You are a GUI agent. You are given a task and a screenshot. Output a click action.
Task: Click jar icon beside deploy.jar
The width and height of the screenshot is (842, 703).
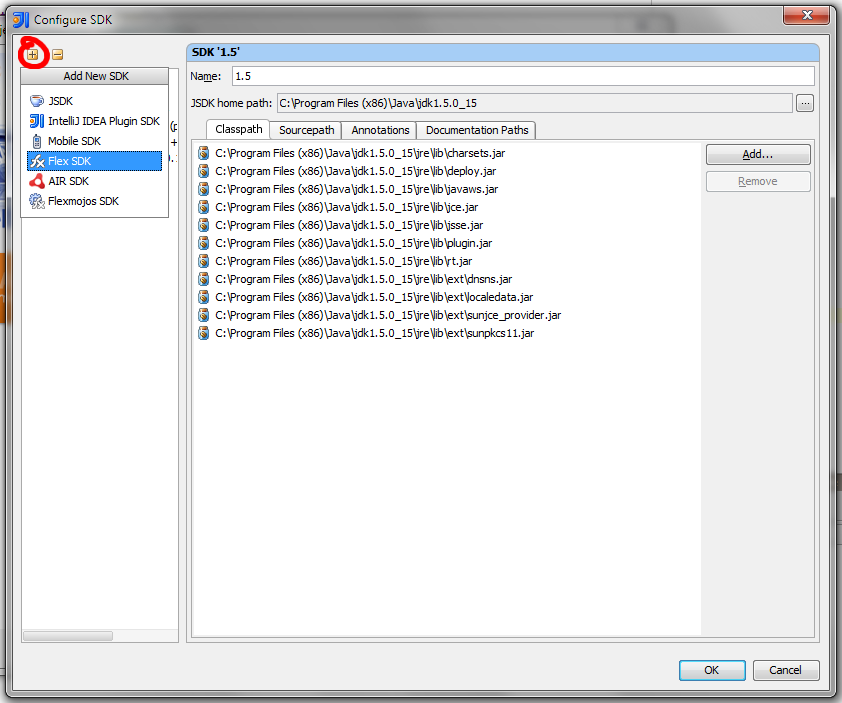[204, 171]
